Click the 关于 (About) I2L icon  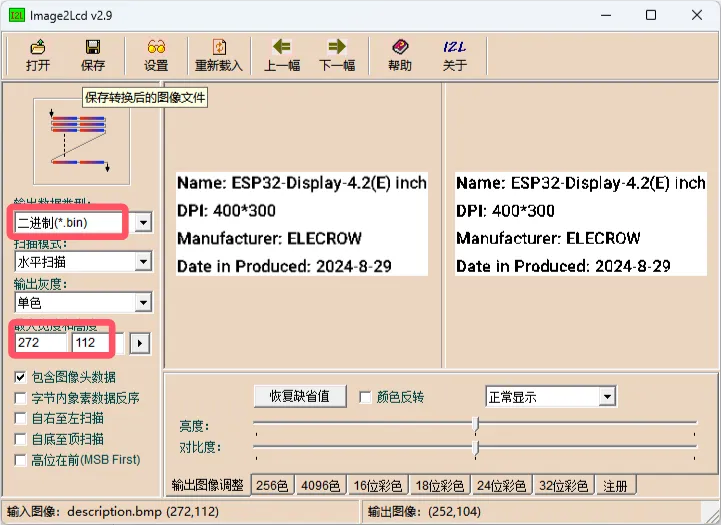454,47
